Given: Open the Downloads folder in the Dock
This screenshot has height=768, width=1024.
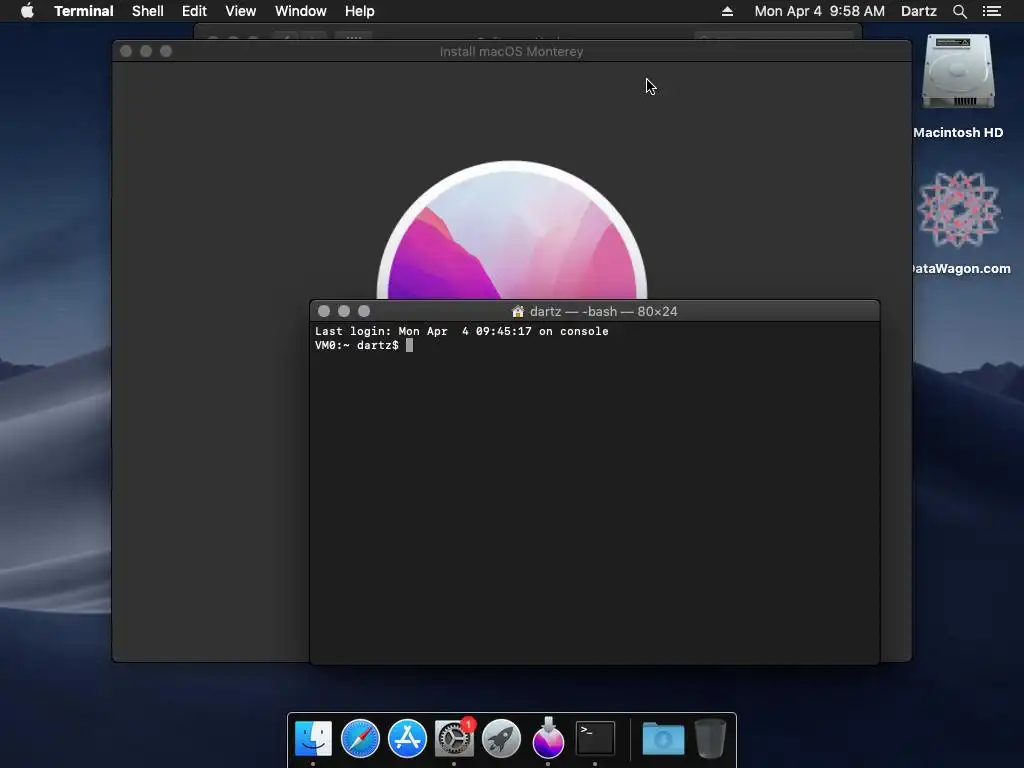Looking at the screenshot, I should [x=663, y=739].
